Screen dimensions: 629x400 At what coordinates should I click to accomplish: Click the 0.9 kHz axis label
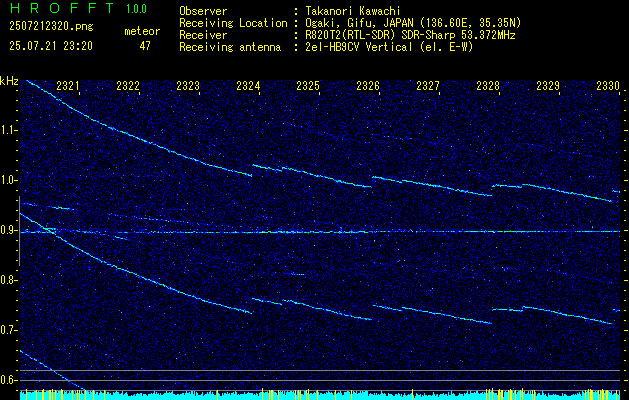pos(8,230)
